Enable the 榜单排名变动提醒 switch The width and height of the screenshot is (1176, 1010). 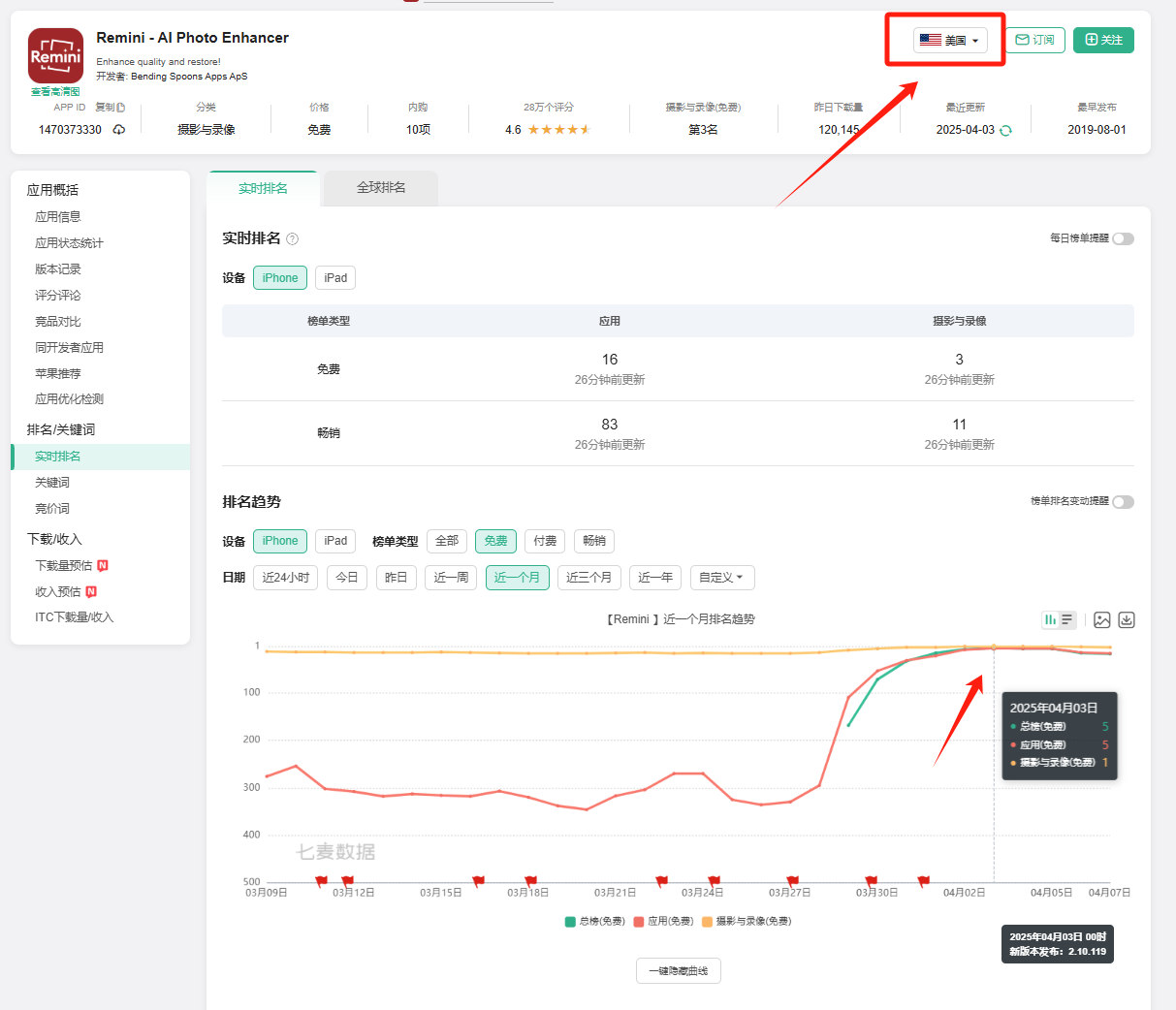[1123, 502]
